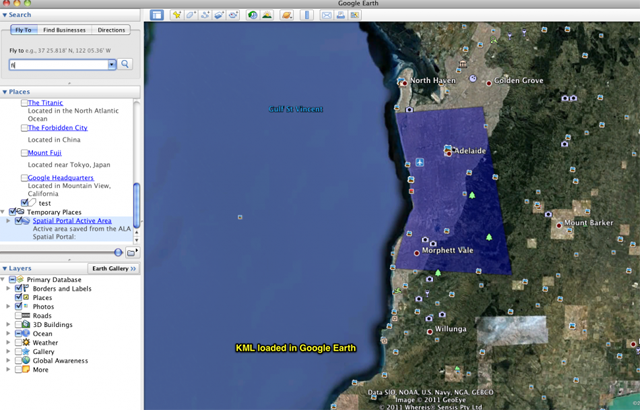Uncheck the Borders and Labels layer
The height and width of the screenshot is (410, 640).
point(20,289)
